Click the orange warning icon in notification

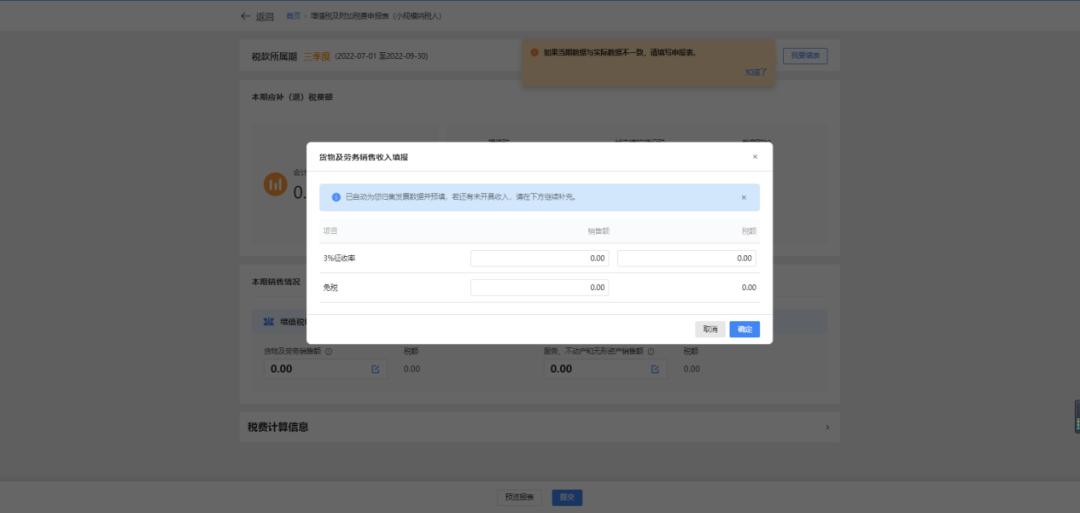pos(534,52)
